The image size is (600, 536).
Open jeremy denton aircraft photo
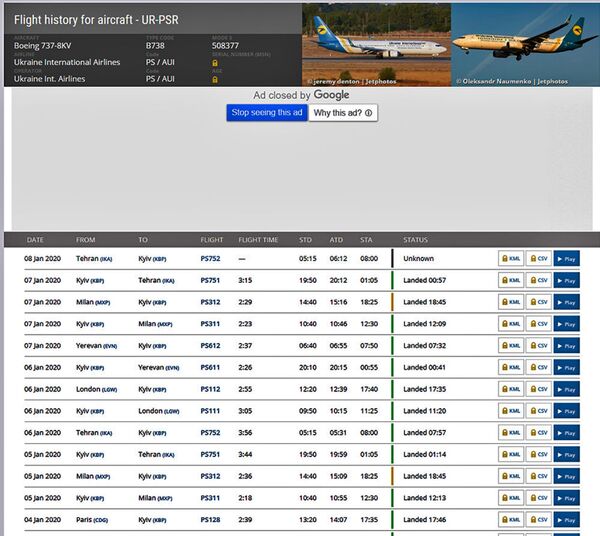[x=377, y=45]
